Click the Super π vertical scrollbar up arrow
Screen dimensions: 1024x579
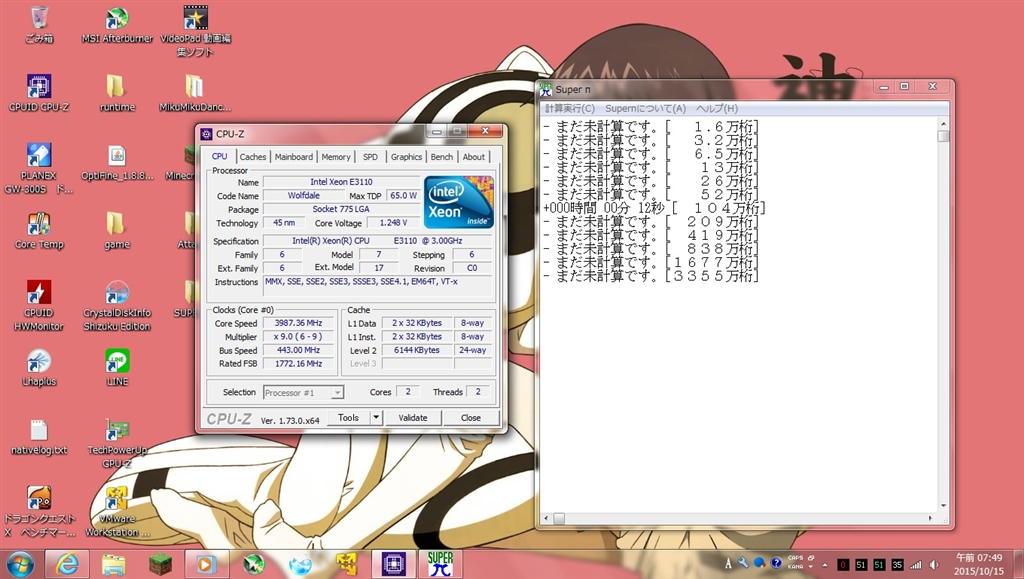coord(943,123)
